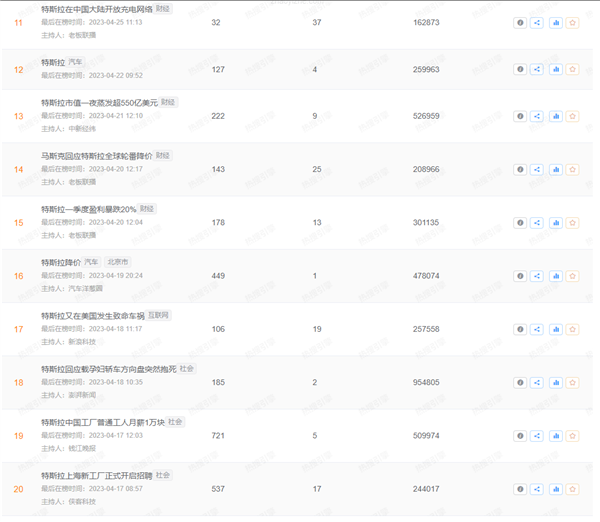Open topic 特斯拉回应载孕妇轿车方向盘突然抱死
Screen dimensions: 600x522
click(x=109, y=369)
